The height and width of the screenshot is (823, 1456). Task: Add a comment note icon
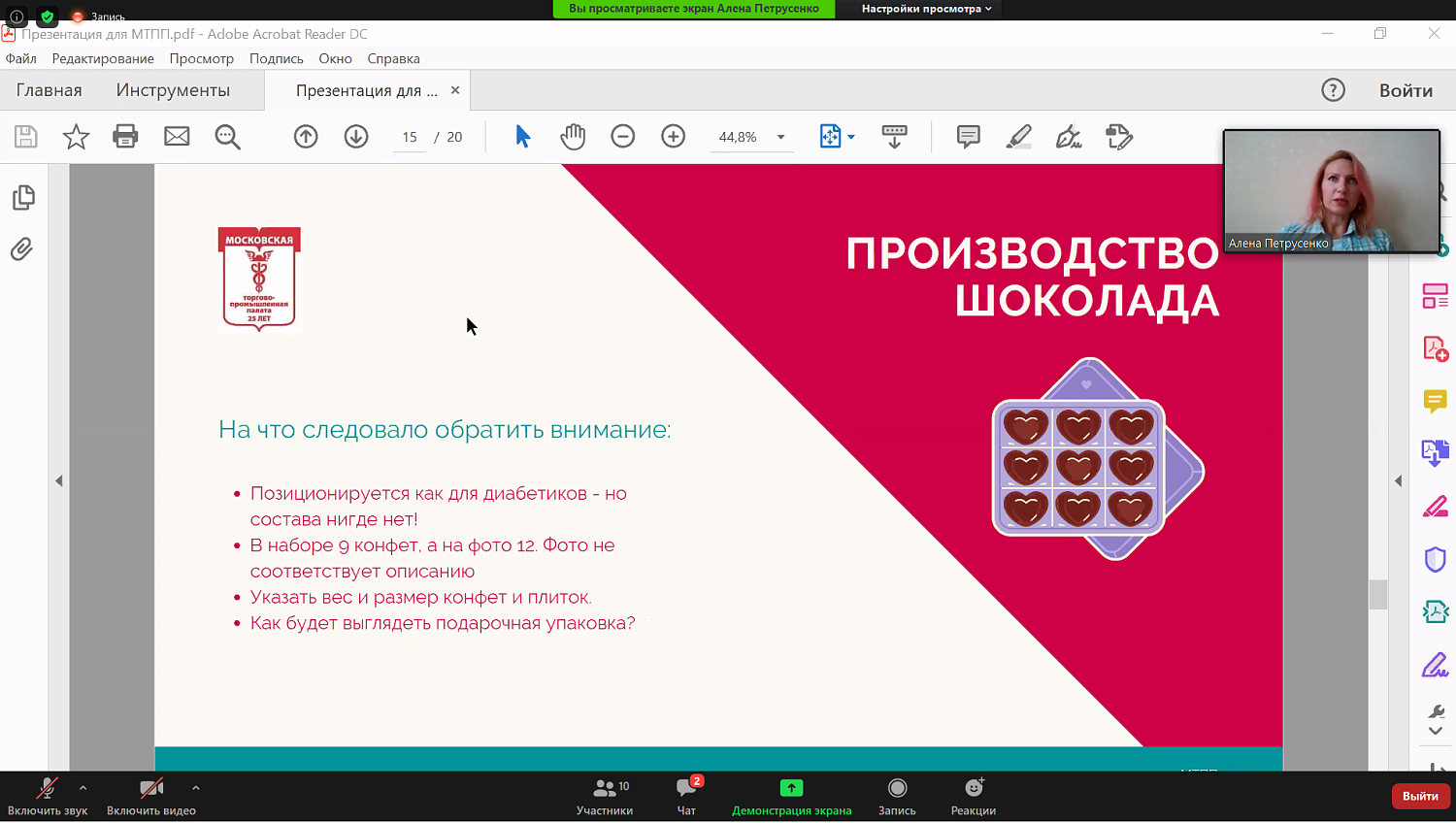click(968, 137)
